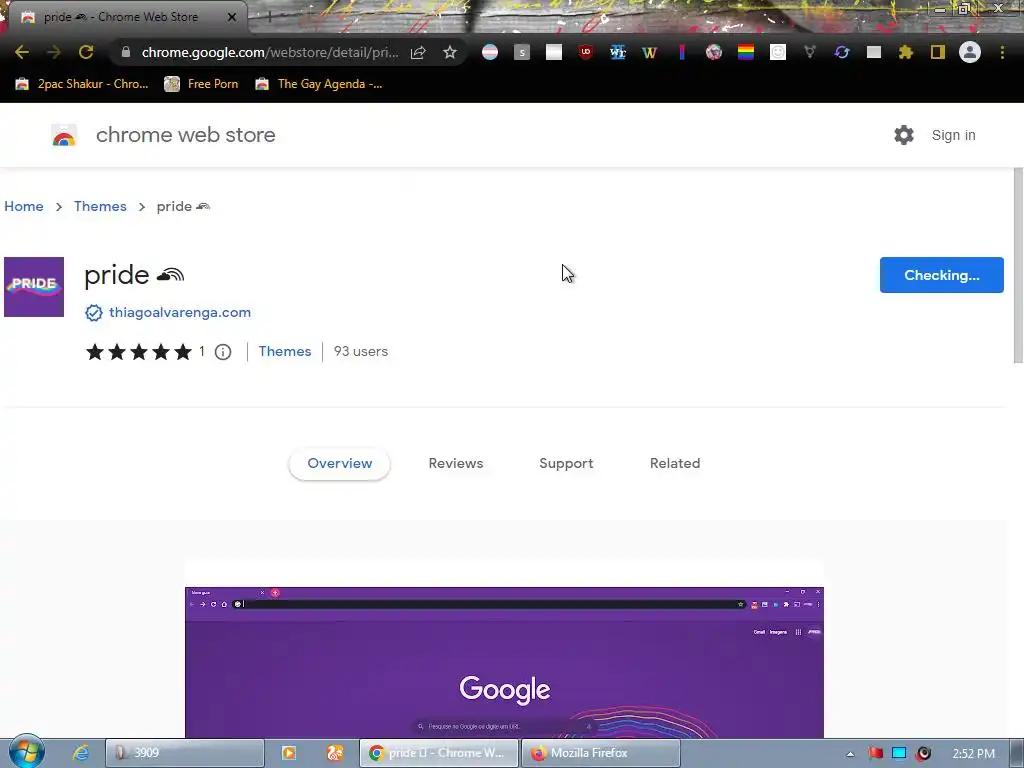Click the 93 users text
The height and width of the screenshot is (768, 1024).
pyautogui.click(x=360, y=351)
